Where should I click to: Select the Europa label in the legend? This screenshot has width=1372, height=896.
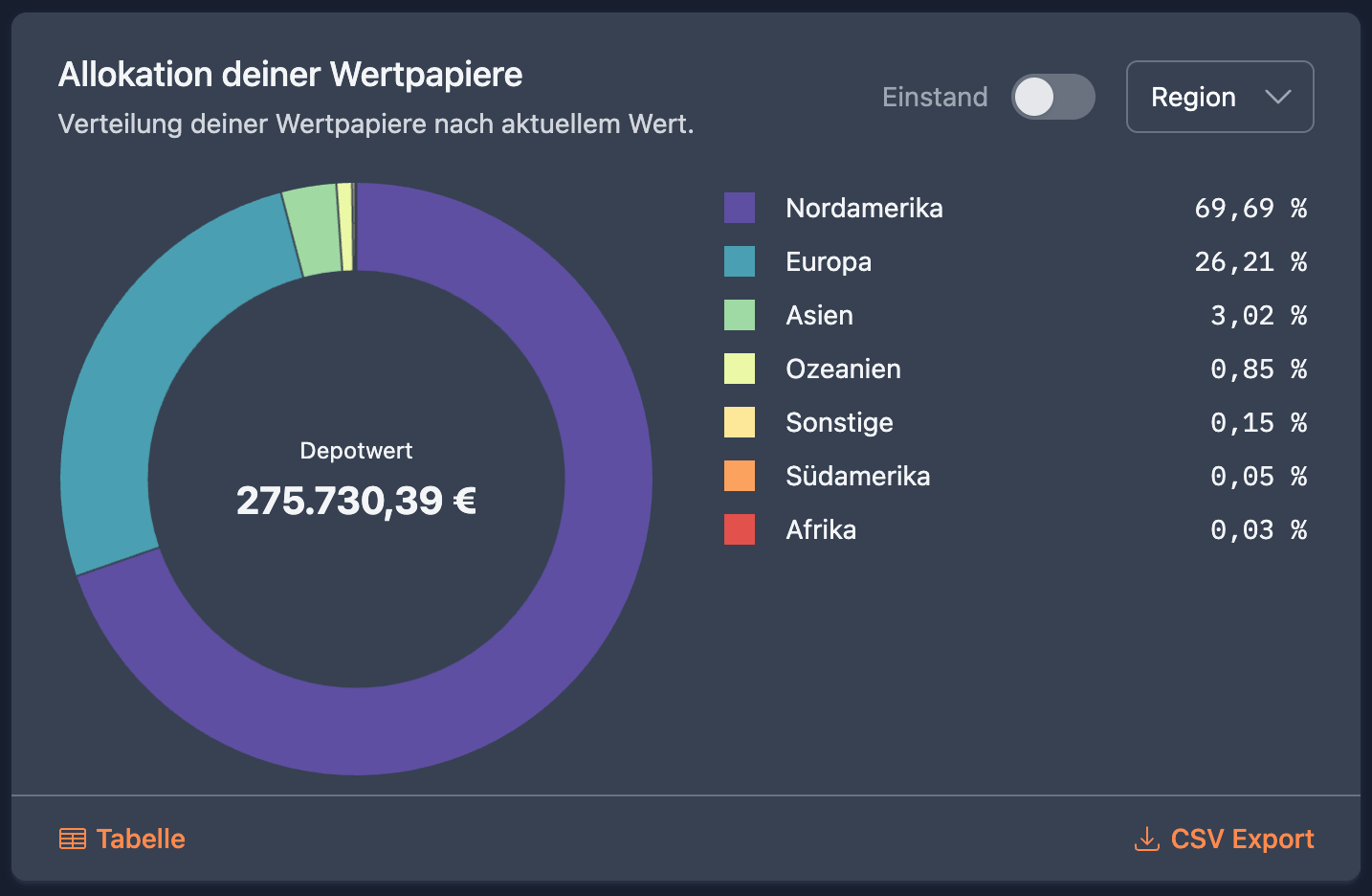click(x=828, y=261)
